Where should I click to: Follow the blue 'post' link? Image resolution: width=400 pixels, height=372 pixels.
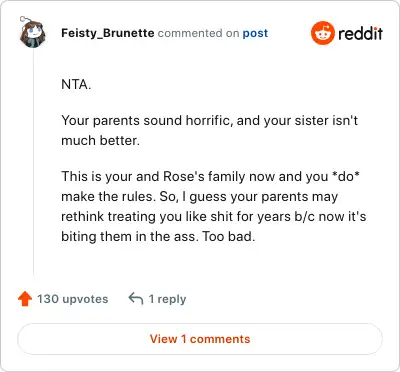255,33
